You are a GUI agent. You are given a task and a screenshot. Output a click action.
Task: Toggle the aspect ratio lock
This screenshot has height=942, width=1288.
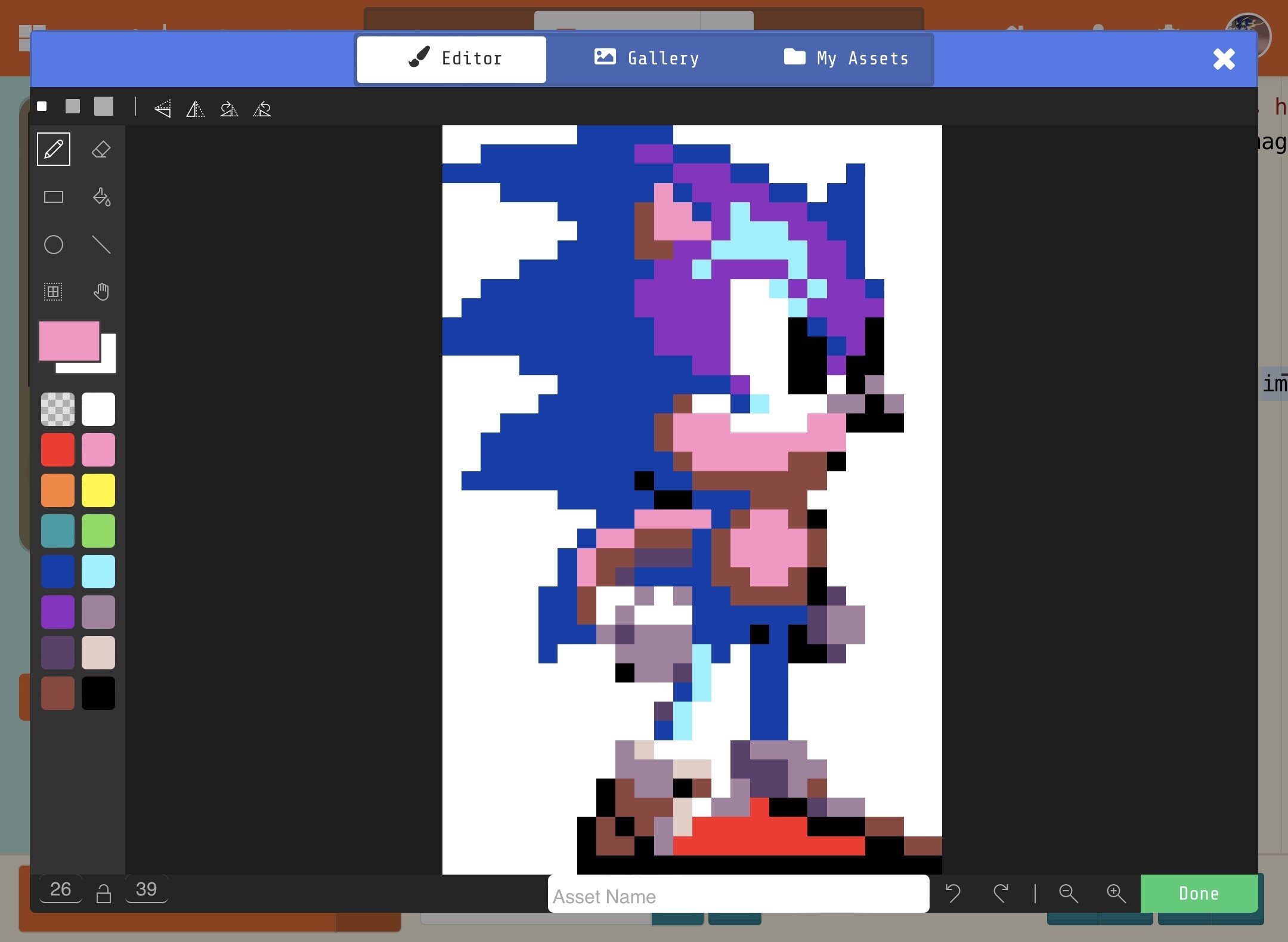tap(104, 893)
